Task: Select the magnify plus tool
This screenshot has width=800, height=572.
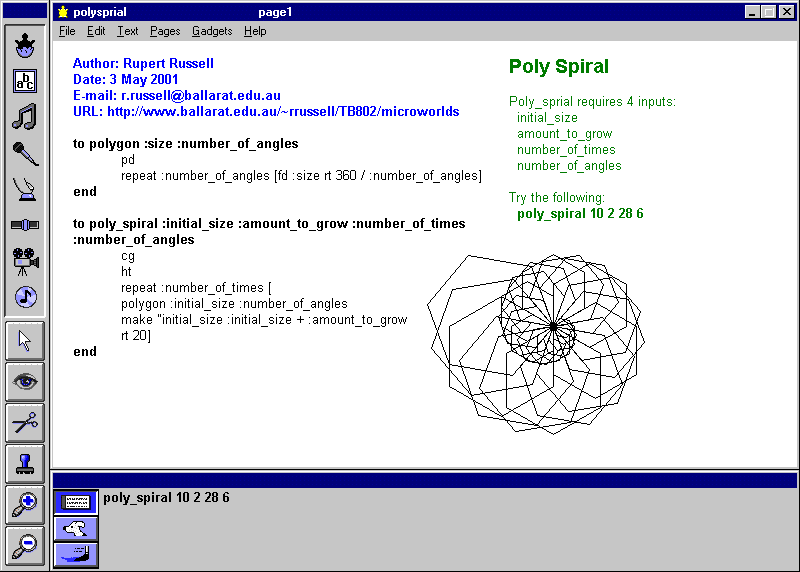Action: point(25,505)
